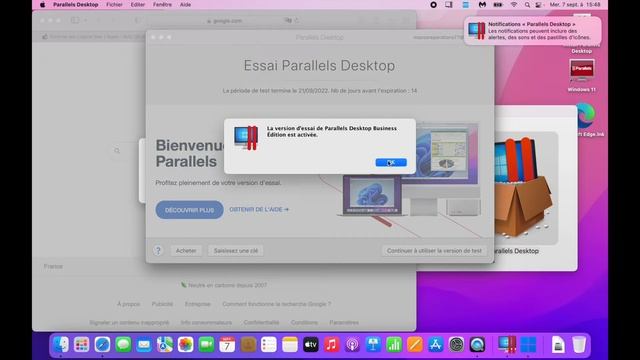Open Spotlight search in menu bar
Screen dimensions: 640x360
(527, 4)
